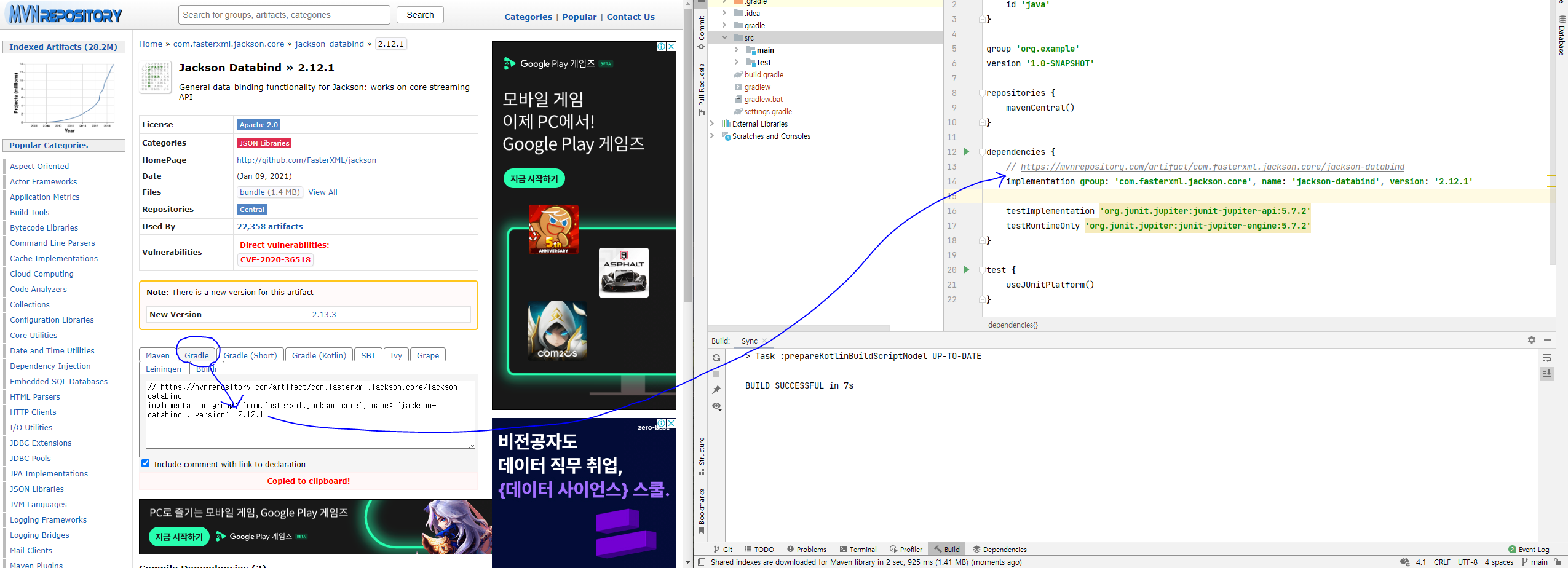Click the Apache 2.0 license tag
This screenshot has width=1568, height=568.
tap(259, 125)
